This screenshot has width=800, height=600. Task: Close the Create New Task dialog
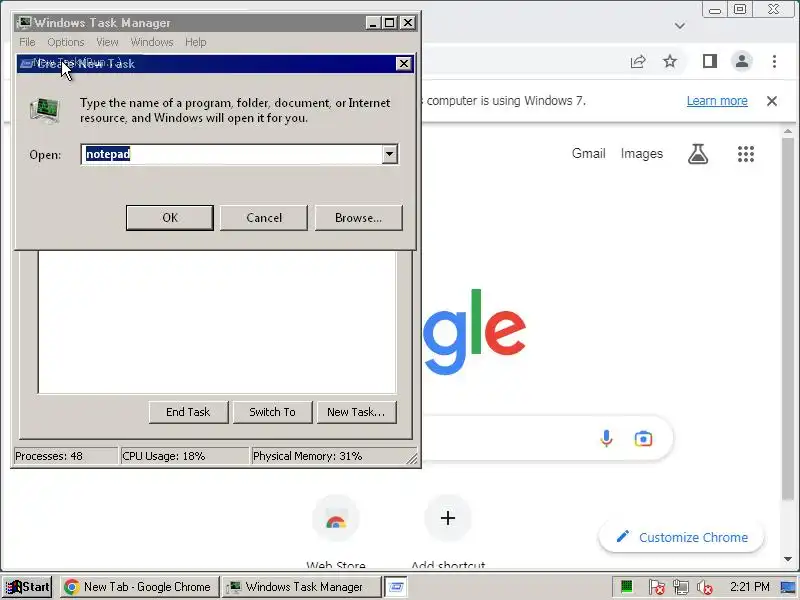[x=404, y=64]
